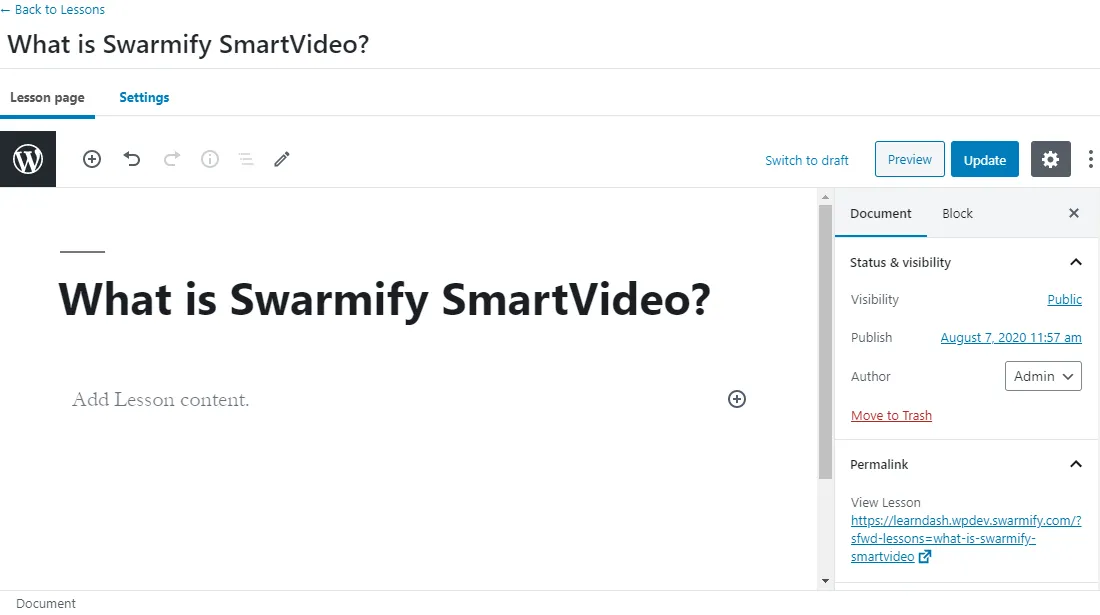The width and height of the screenshot is (1100, 615).
Task: Select the Block sidebar tab
Action: [x=958, y=213]
